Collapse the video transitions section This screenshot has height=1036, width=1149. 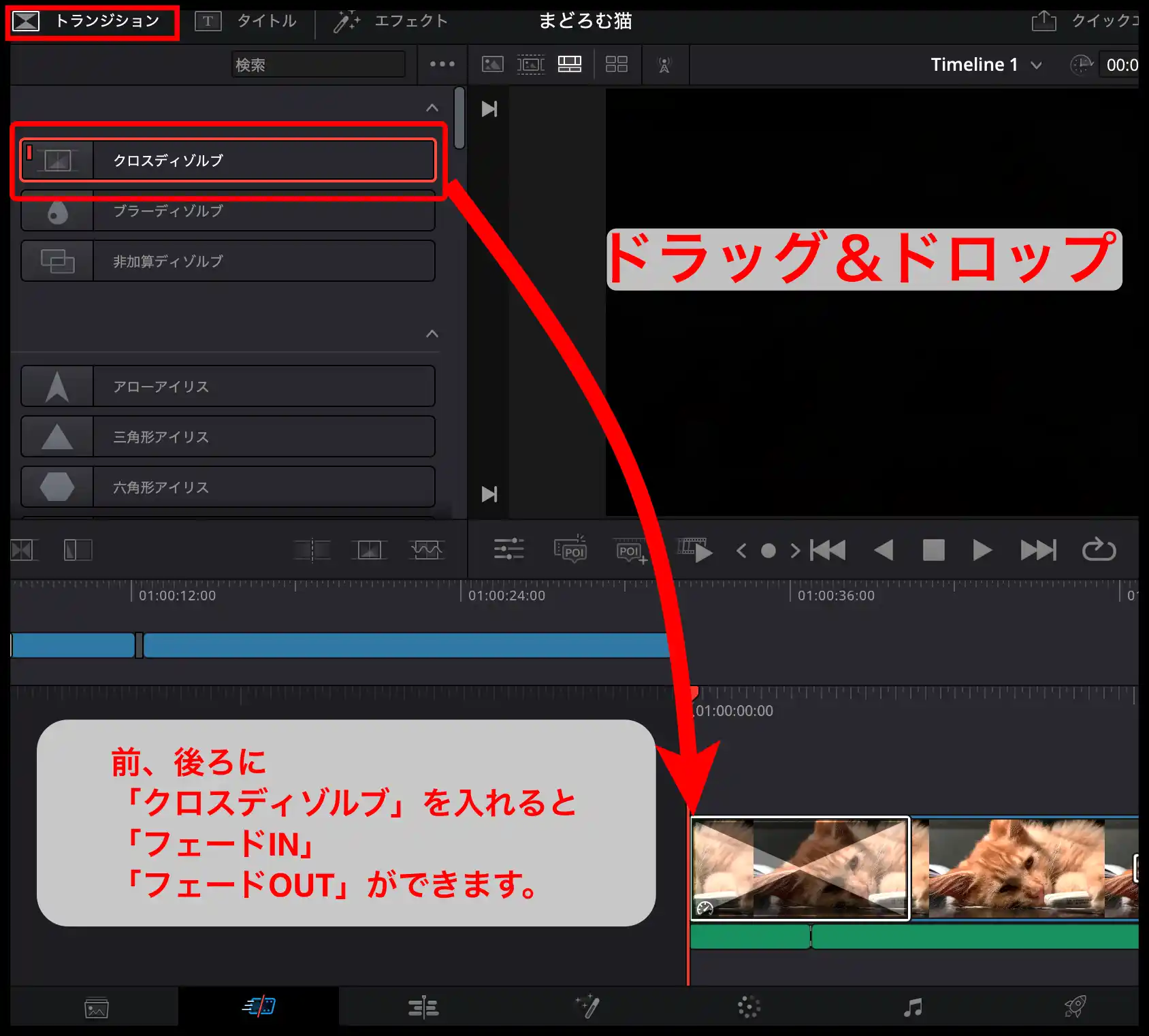coord(432,109)
